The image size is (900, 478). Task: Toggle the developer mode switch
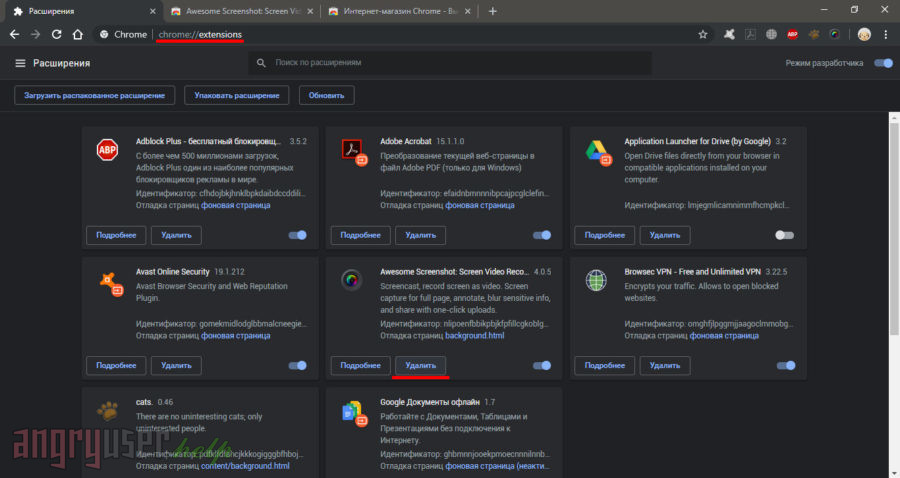[882, 63]
